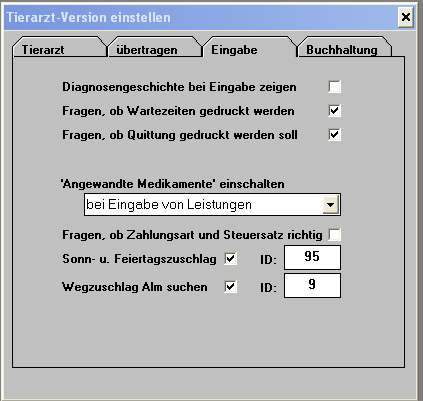Switch to the Tierarzt tab

pos(60,49)
